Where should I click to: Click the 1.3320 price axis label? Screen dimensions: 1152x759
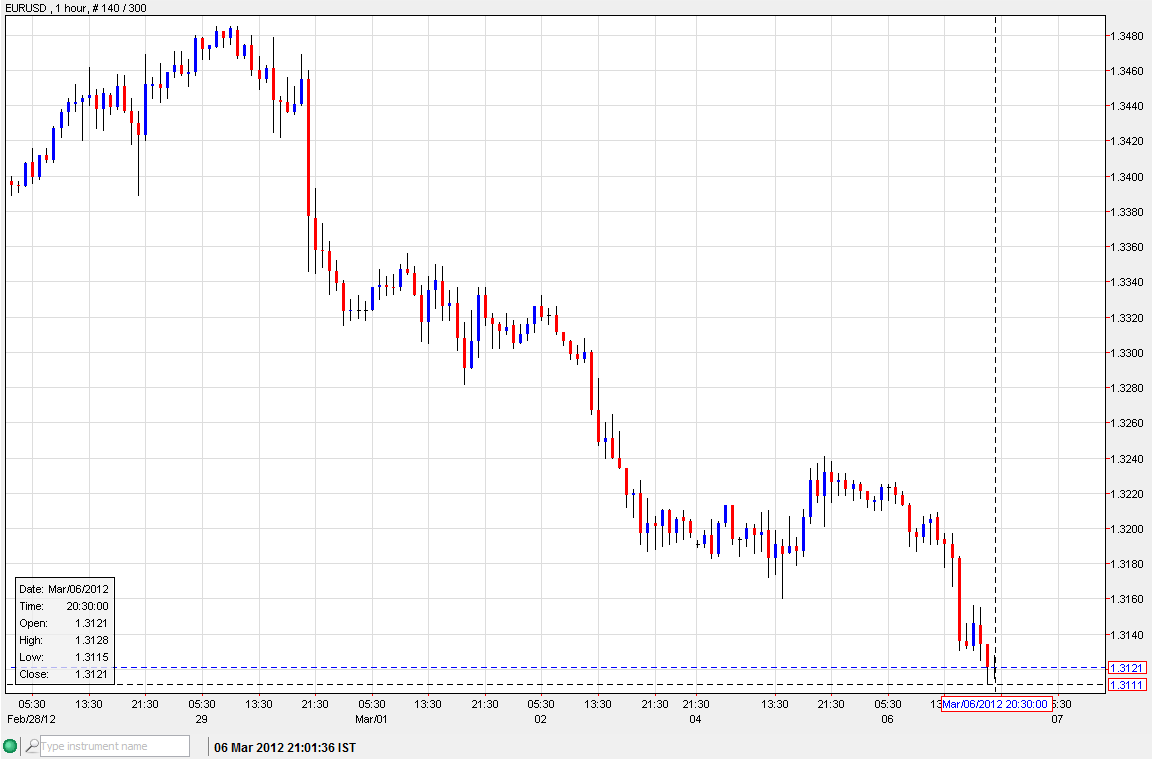point(1127,318)
